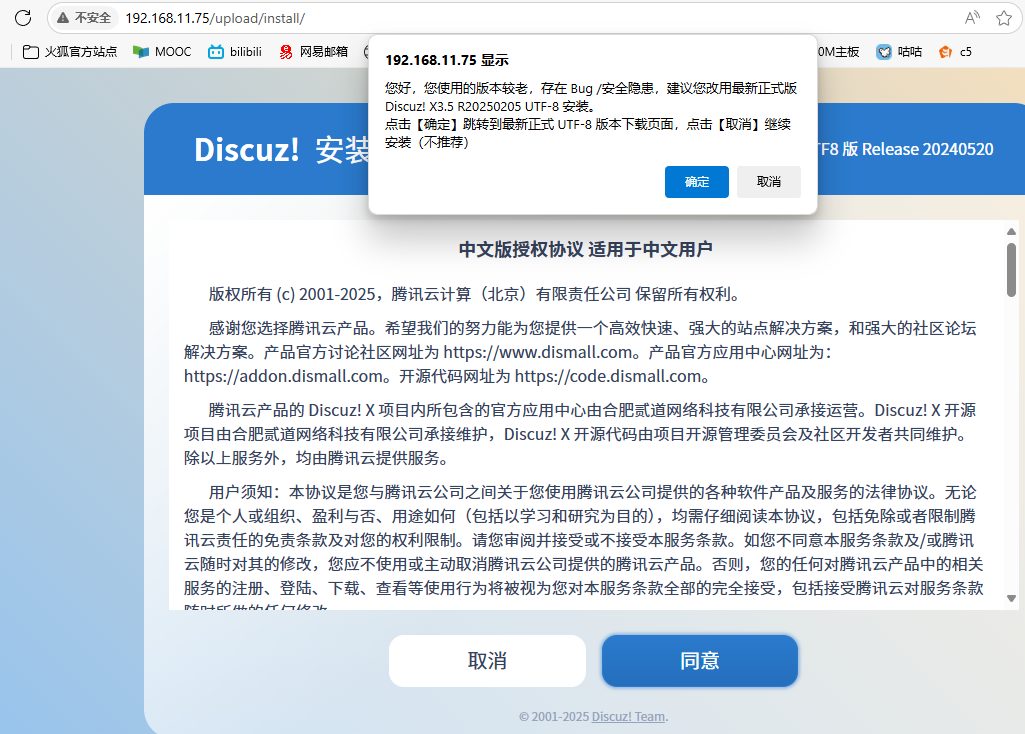Dismiss the alert dialog with its 取消 button
Image resolution: width=1025 pixels, height=734 pixels.
(769, 182)
